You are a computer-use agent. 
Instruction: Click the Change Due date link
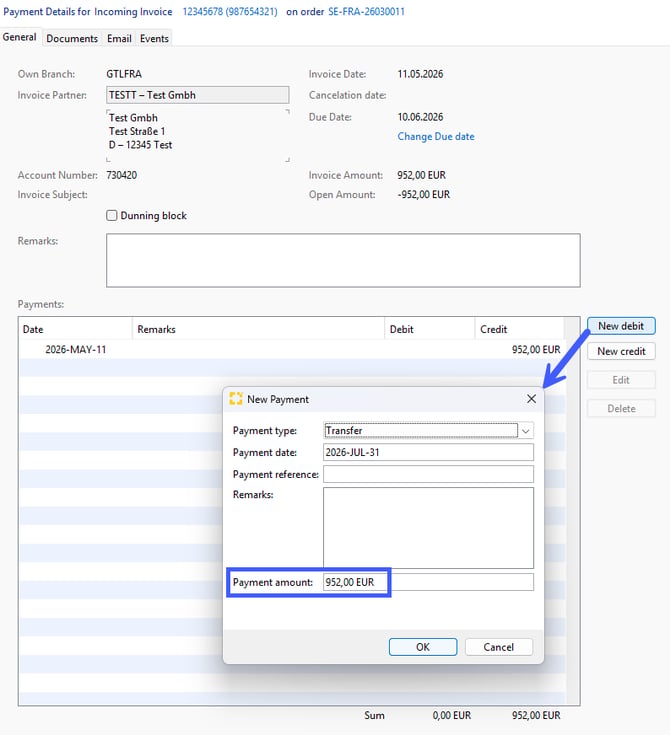coord(436,136)
